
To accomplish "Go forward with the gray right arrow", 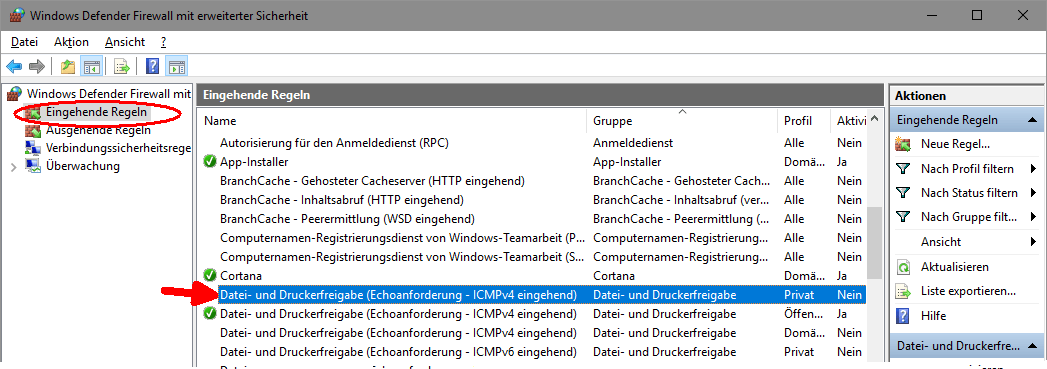I will click(x=37, y=66).
